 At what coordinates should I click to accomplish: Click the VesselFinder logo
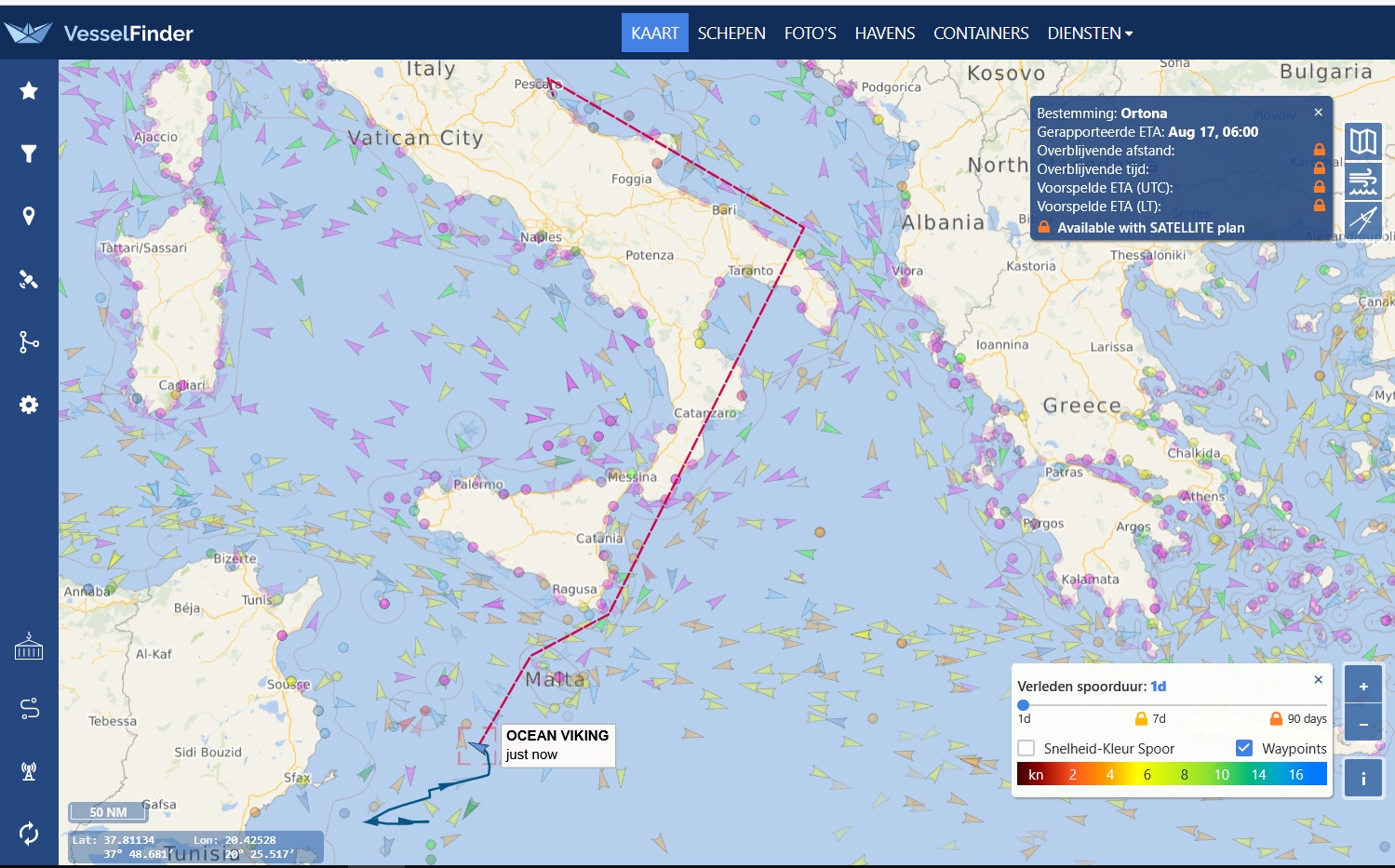[x=99, y=33]
